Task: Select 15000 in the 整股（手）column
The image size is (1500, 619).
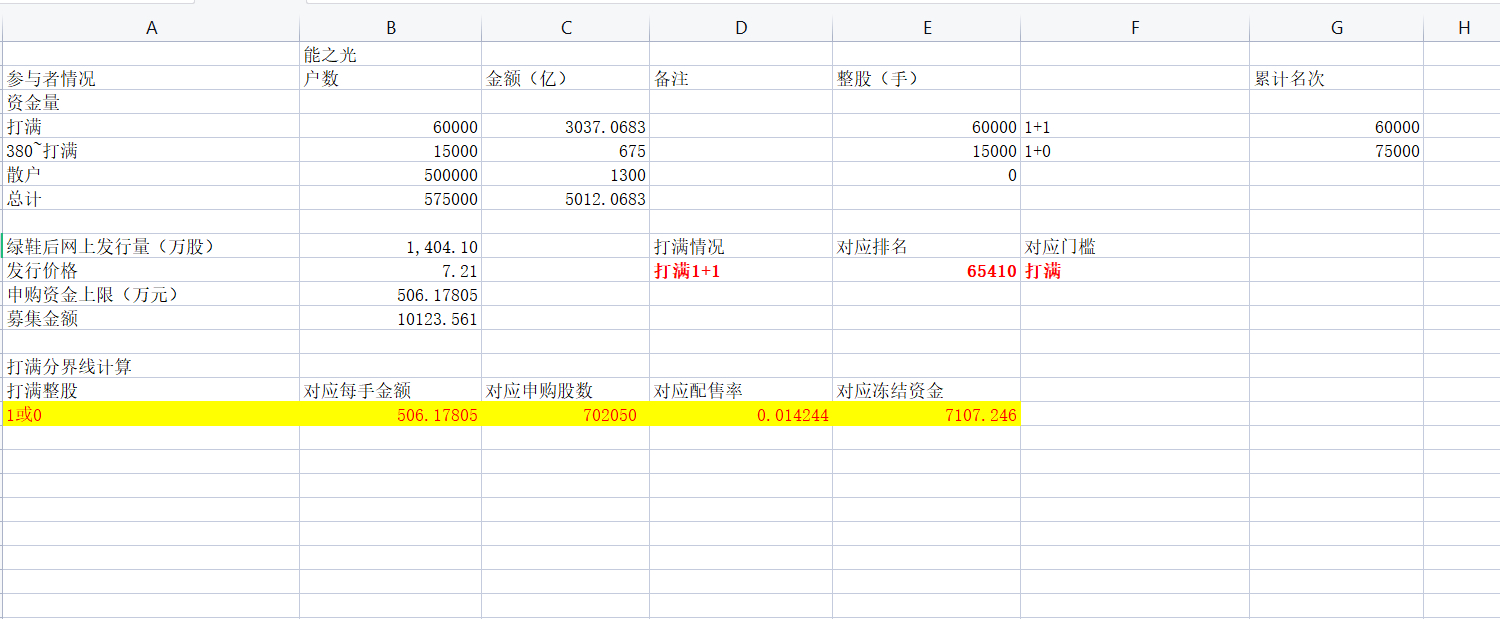Action: 927,151
